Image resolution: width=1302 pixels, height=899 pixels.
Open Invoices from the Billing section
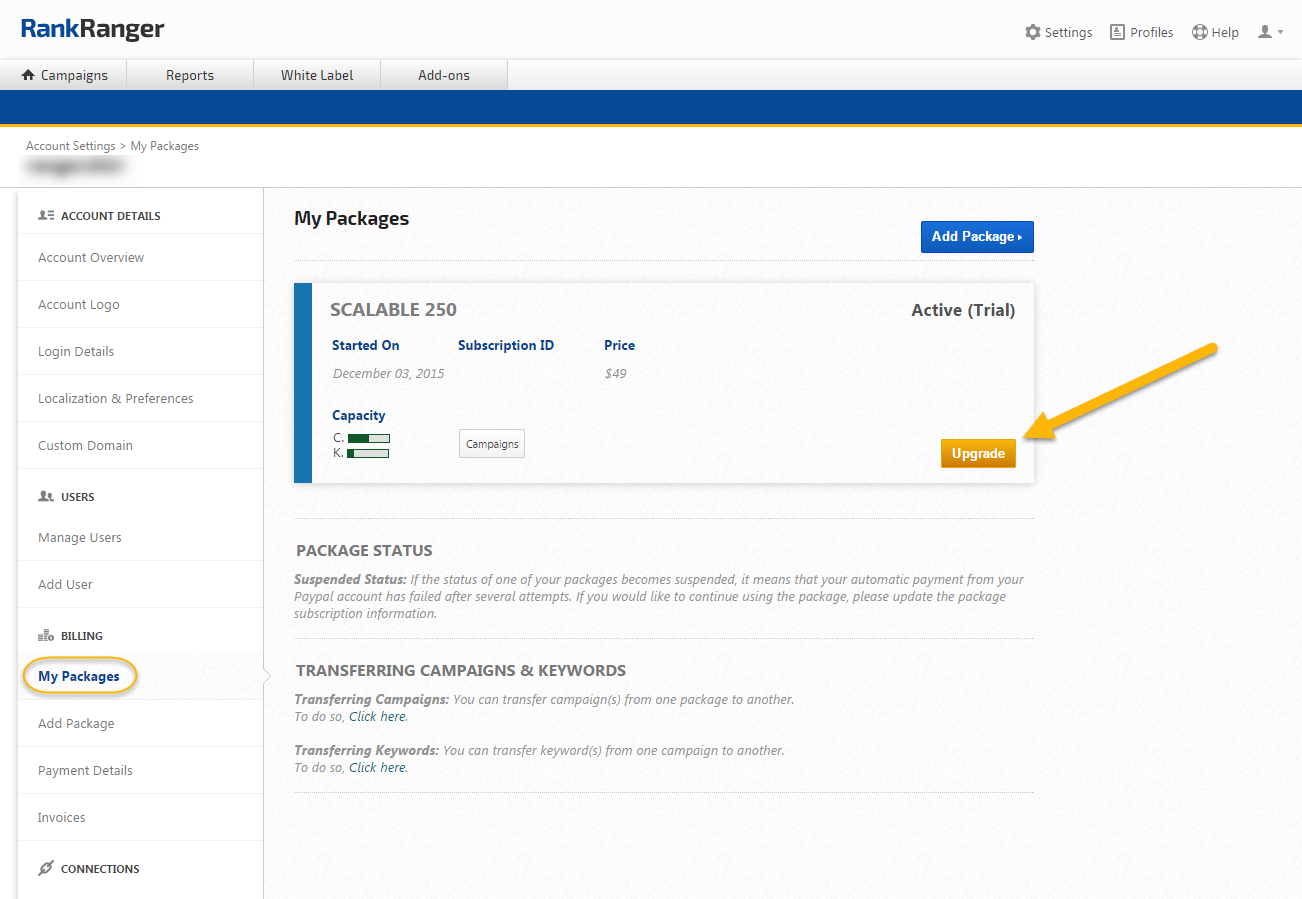[x=62, y=818]
